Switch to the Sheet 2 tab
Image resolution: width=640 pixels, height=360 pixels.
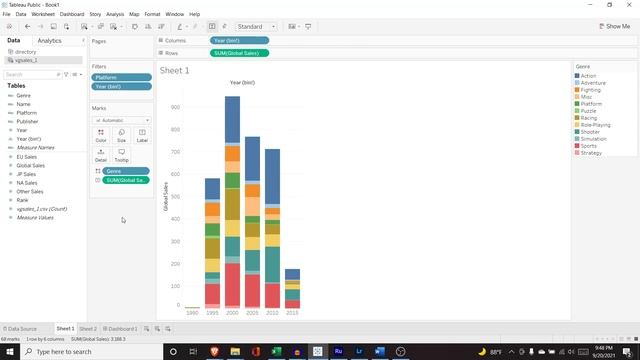tap(88, 329)
